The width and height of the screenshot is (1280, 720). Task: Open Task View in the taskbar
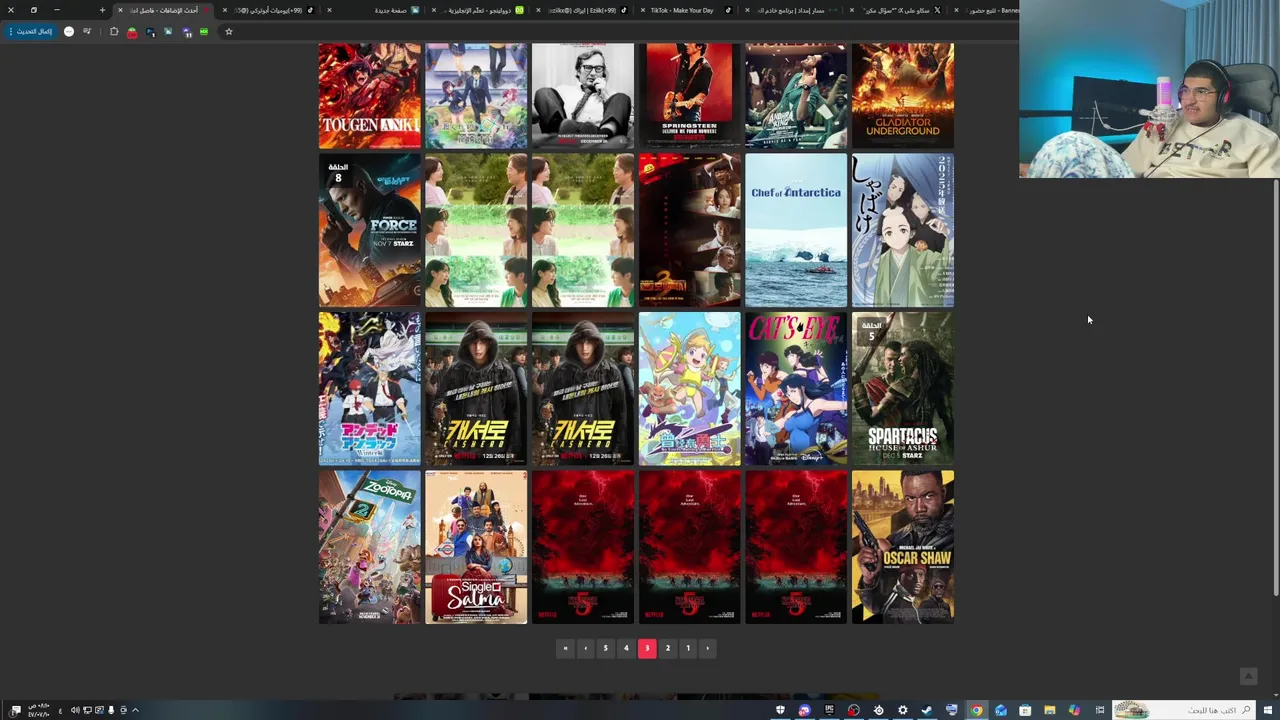click(x=1099, y=710)
